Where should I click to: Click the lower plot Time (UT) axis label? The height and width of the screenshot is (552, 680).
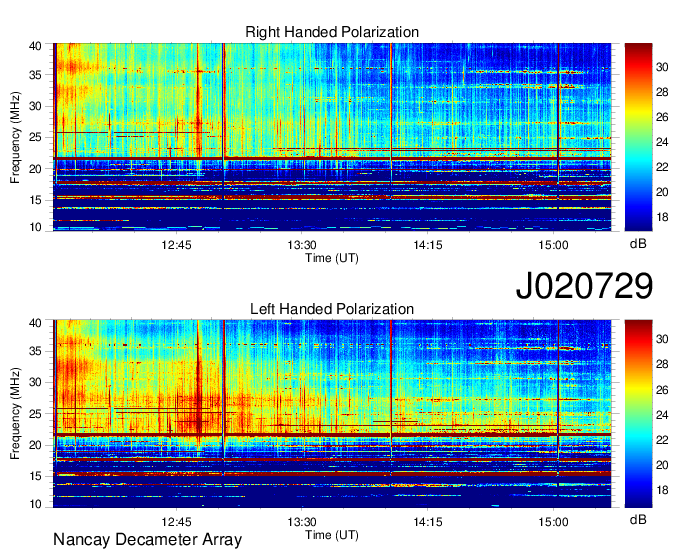click(332, 535)
